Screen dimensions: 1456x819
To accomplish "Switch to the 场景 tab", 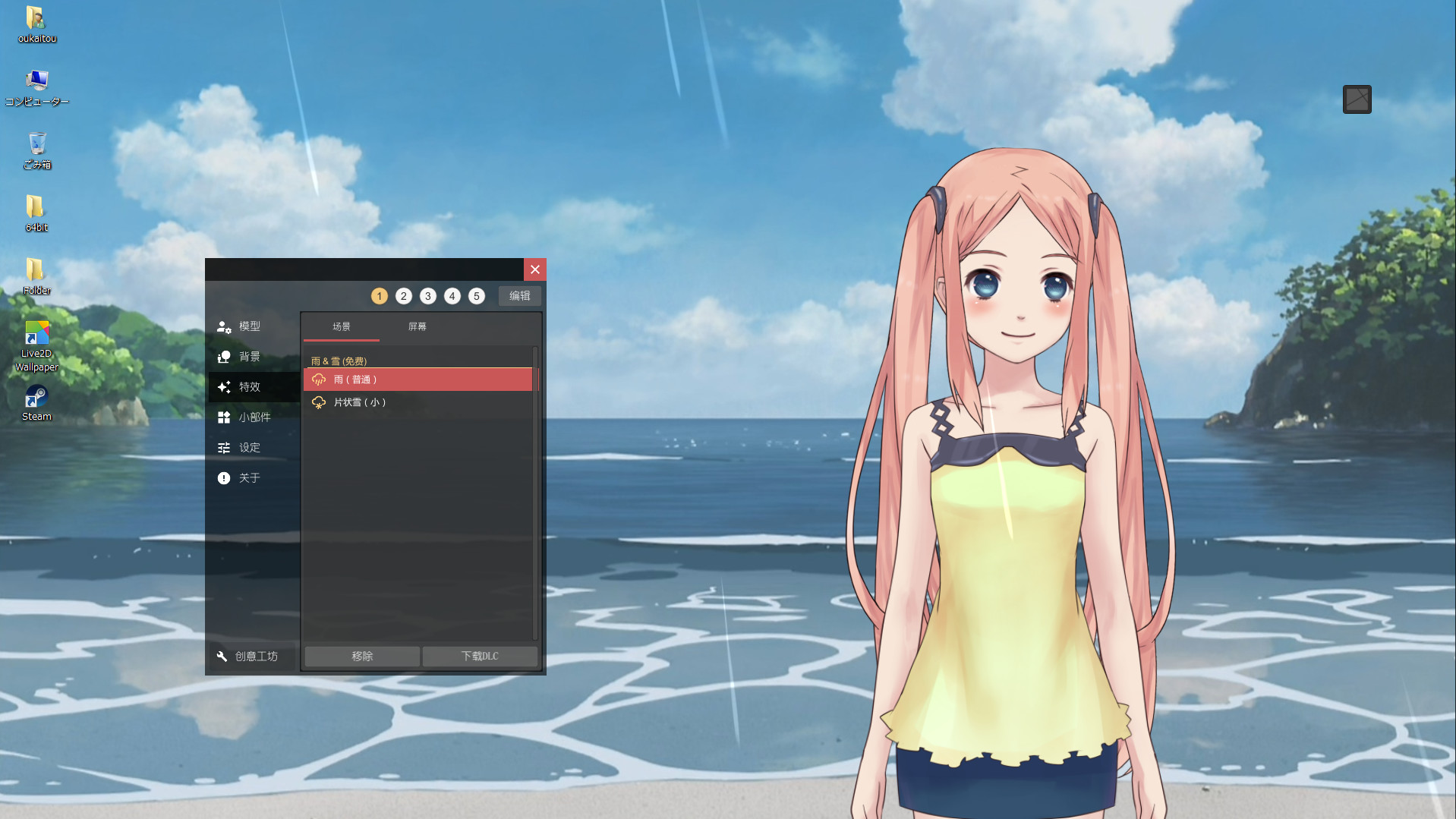I will click(x=340, y=327).
